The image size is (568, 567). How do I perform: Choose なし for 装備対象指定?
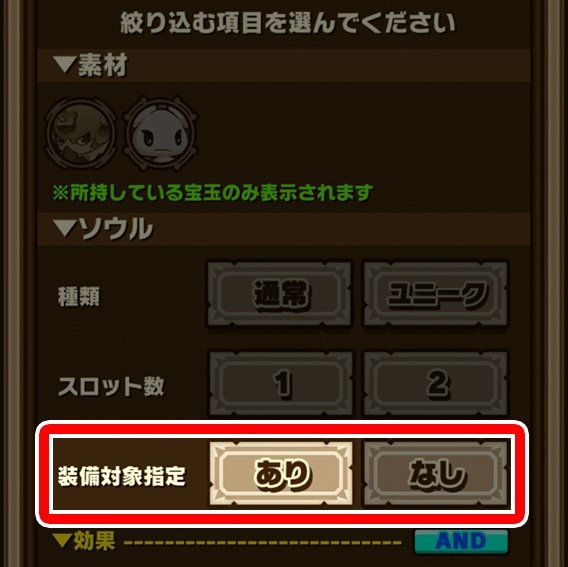point(435,474)
